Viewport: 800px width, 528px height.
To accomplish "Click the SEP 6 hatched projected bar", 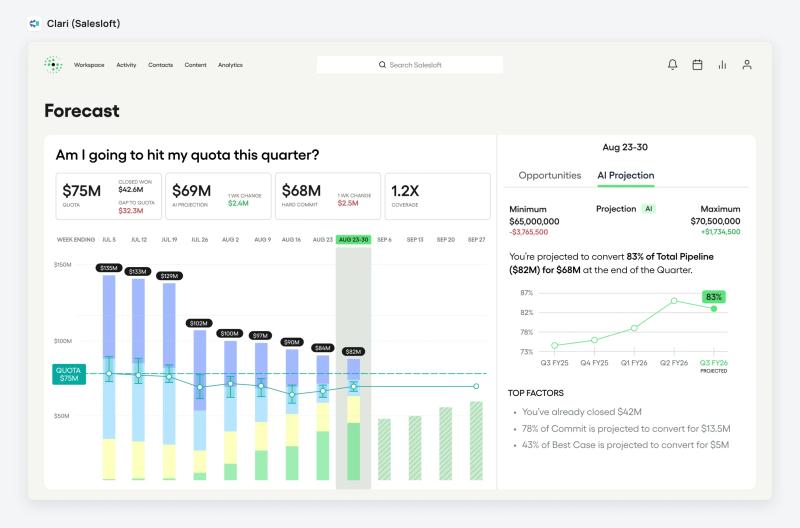I will [384, 449].
